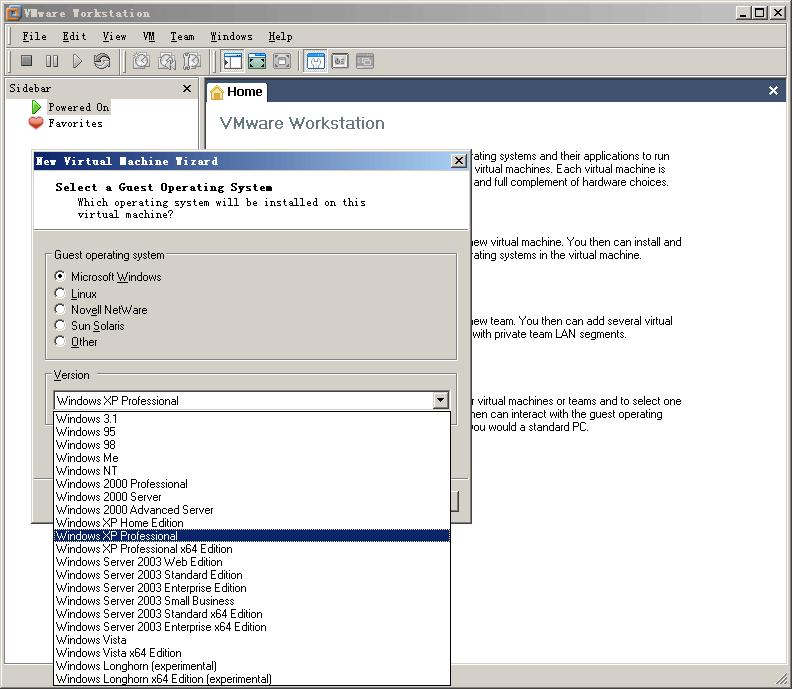Click the Reset toolbar icon

coord(102,61)
